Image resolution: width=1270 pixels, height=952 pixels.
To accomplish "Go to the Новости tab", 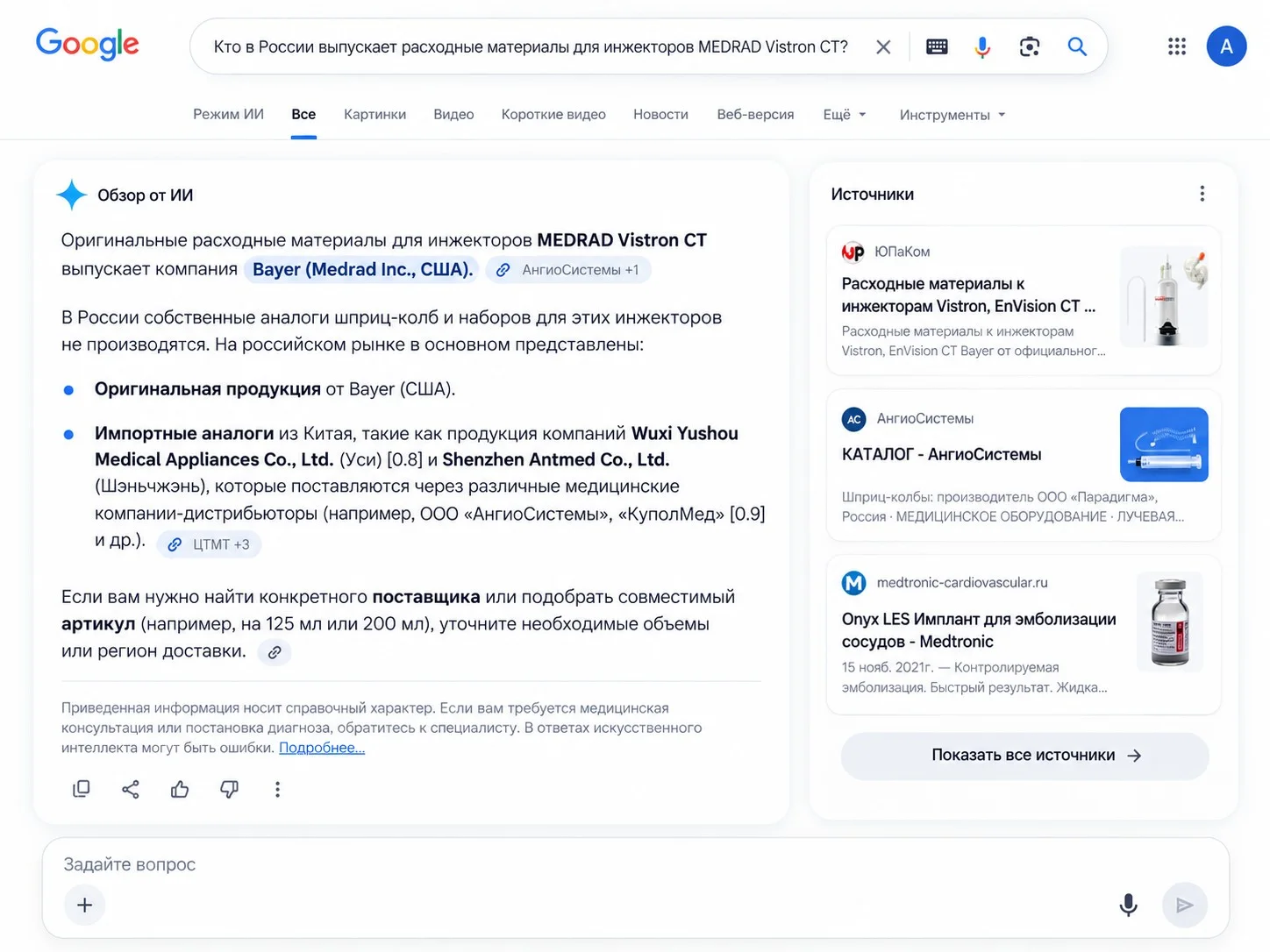I will point(660,115).
